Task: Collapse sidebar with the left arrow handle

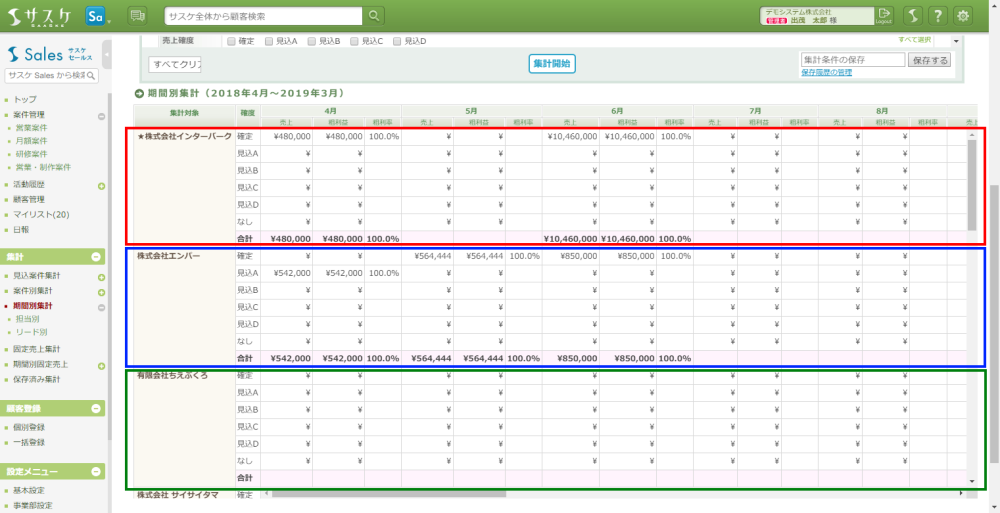Action: [x=106, y=55]
